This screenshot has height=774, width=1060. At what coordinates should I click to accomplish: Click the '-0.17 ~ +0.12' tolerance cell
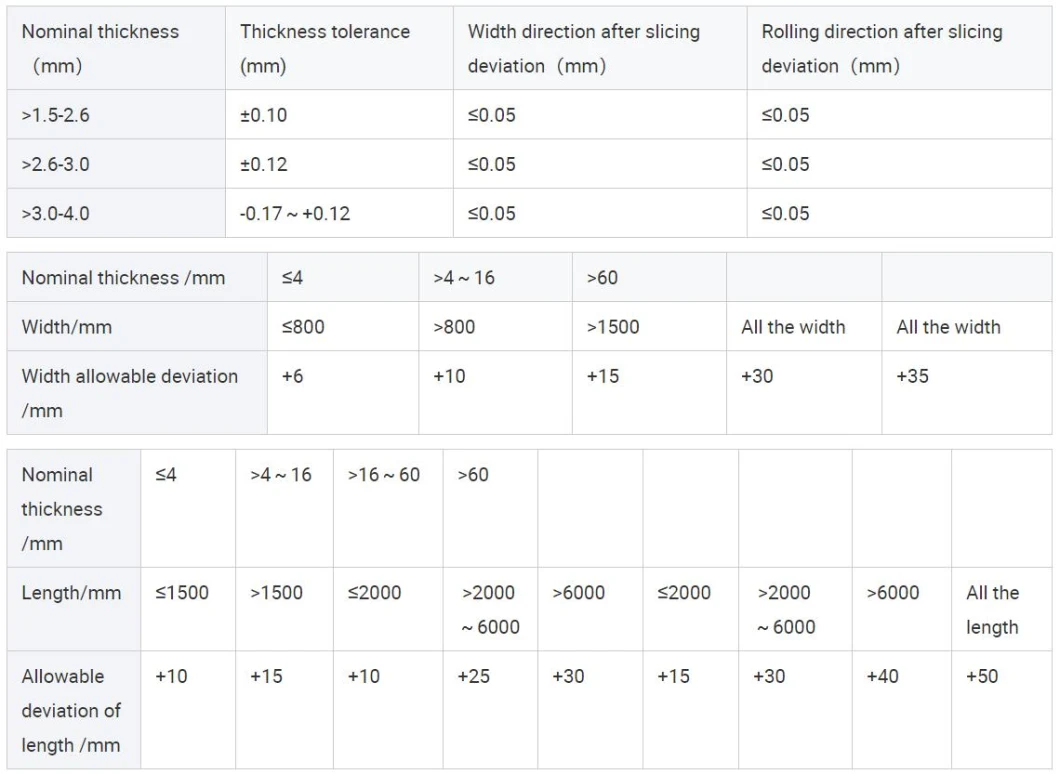click(x=295, y=213)
